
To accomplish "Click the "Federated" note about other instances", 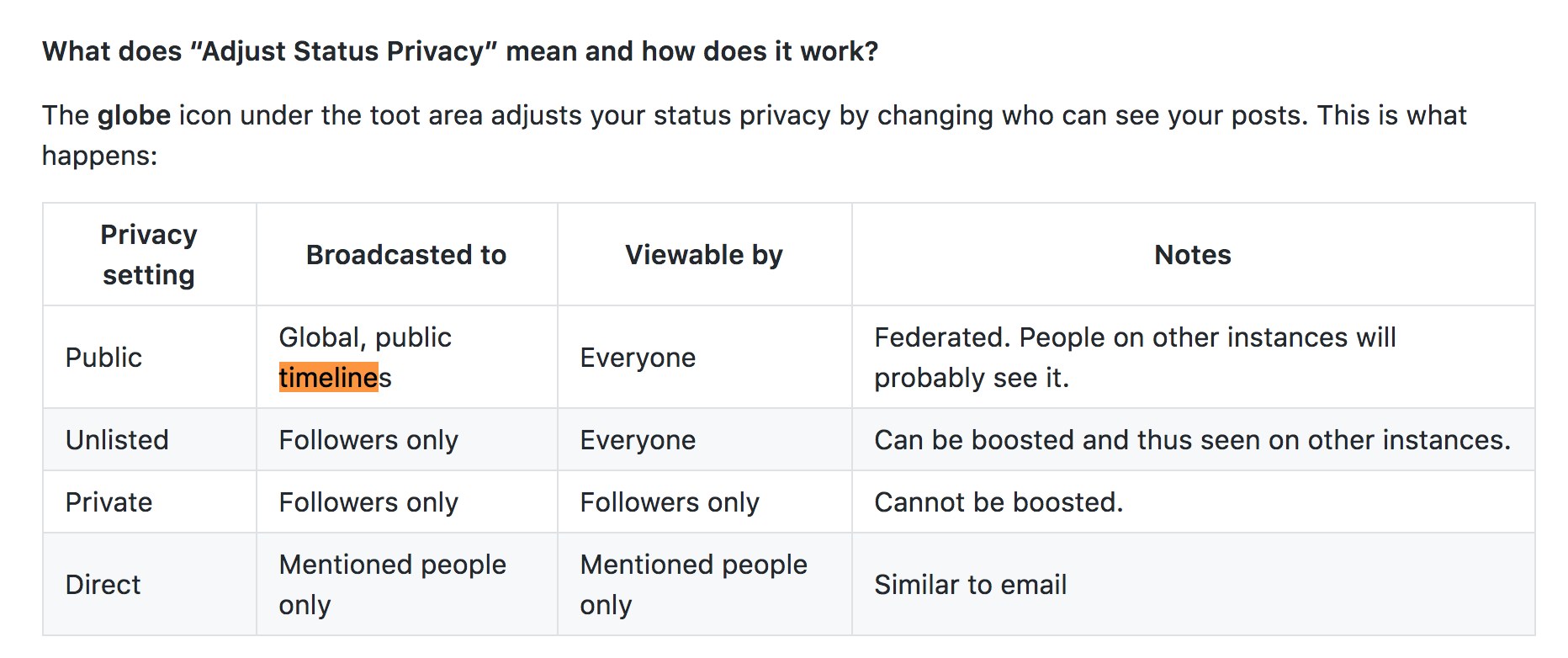I will 1135,358.
